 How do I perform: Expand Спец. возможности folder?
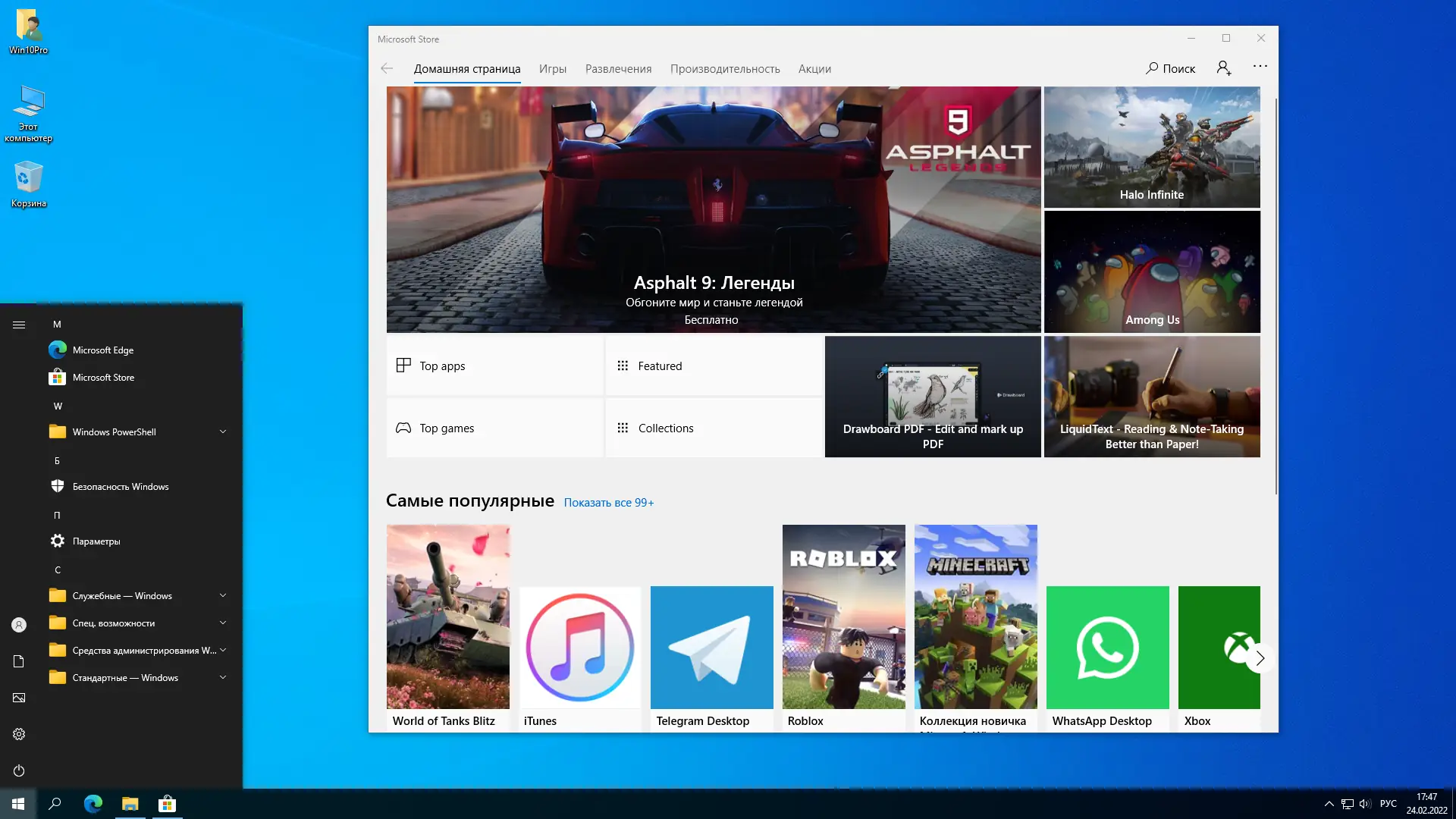(x=223, y=623)
